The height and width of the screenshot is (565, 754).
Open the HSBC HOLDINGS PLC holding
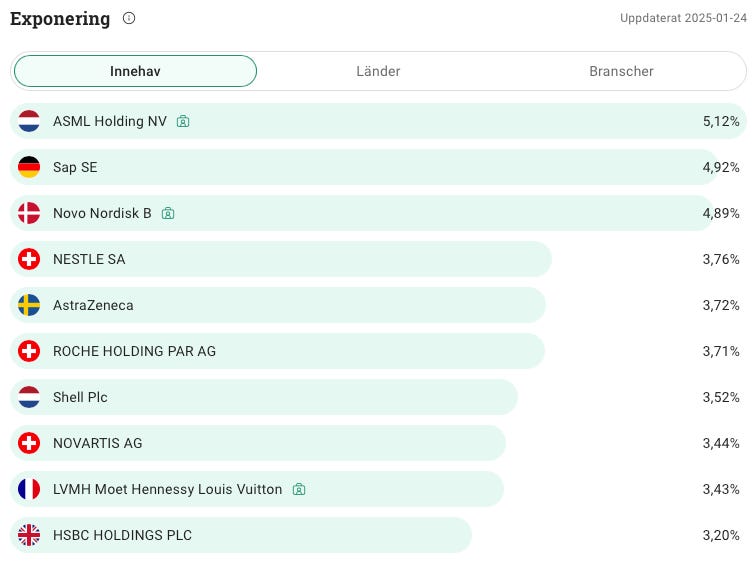pos(378,535)
